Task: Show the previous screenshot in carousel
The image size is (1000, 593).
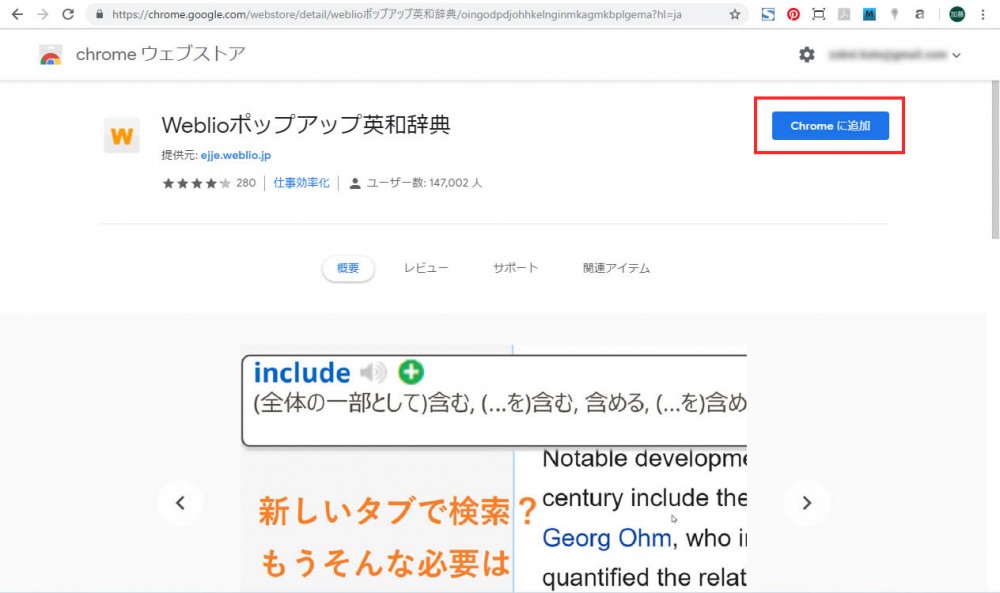Action: tap(180, 502)
